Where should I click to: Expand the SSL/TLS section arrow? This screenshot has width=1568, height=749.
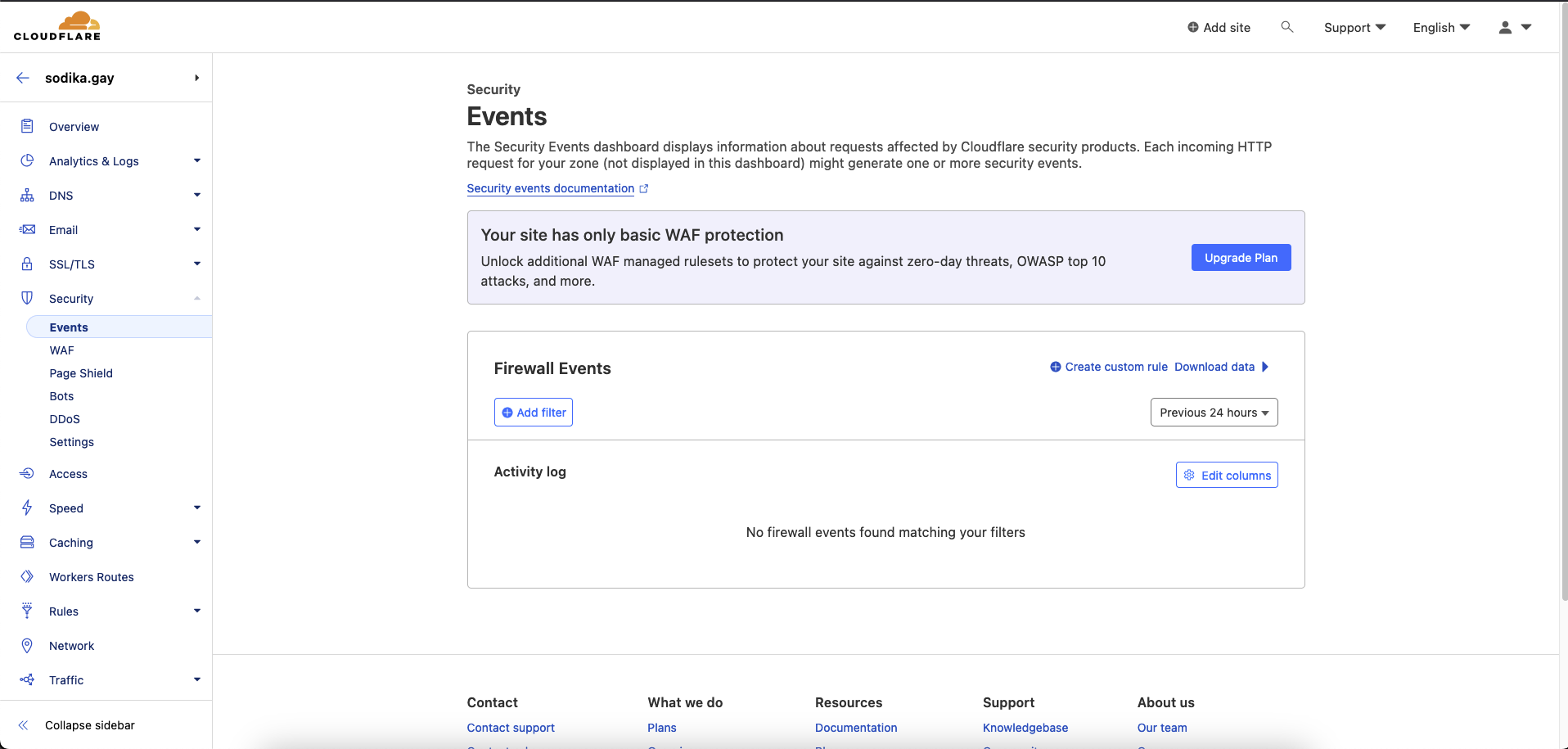(x=197, y=264)
